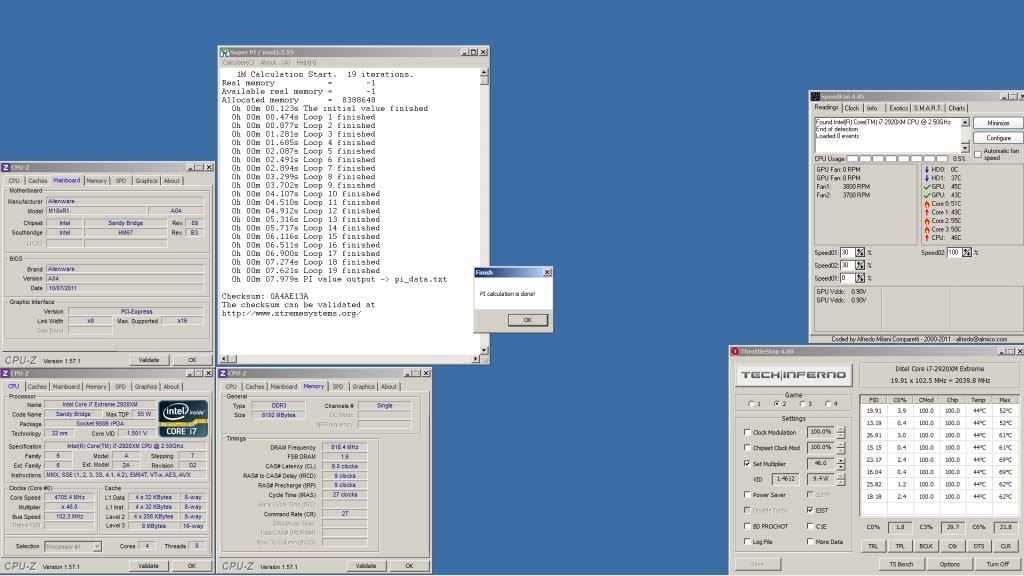
Task: Click the HD0 temperature down-arrow icon in SpeedFan
Action: pos(927,170)
